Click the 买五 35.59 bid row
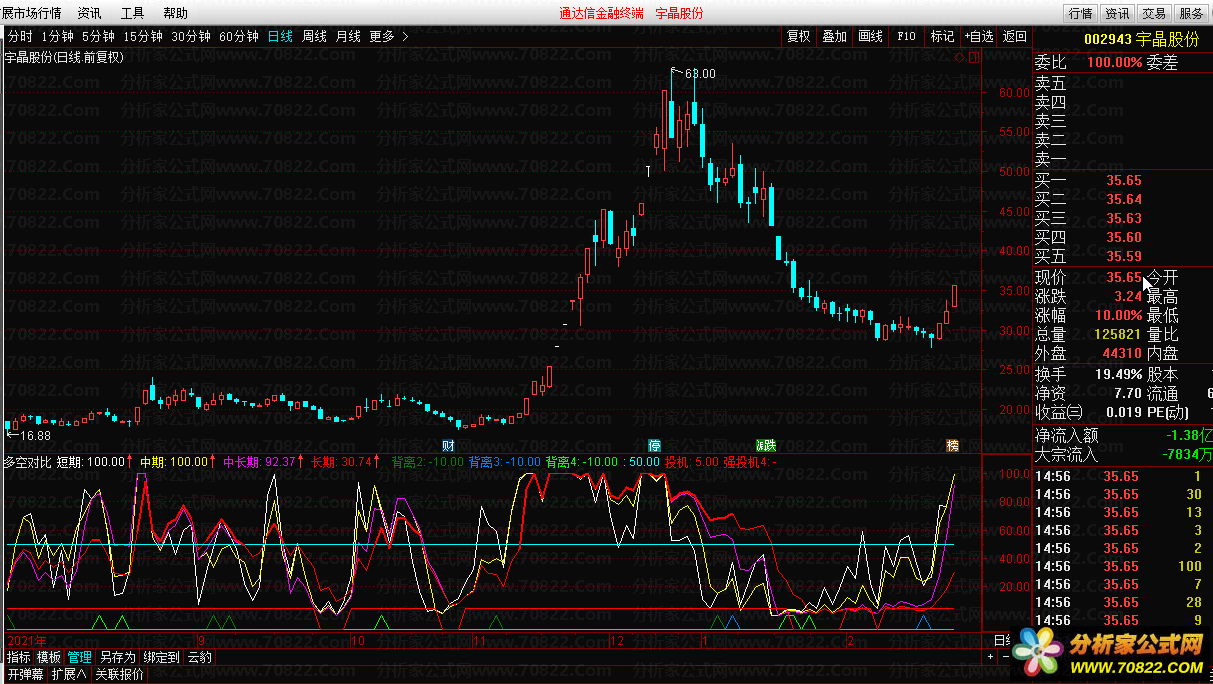Viewport: 1213px width, 684px height. (x=1122, y=256)
